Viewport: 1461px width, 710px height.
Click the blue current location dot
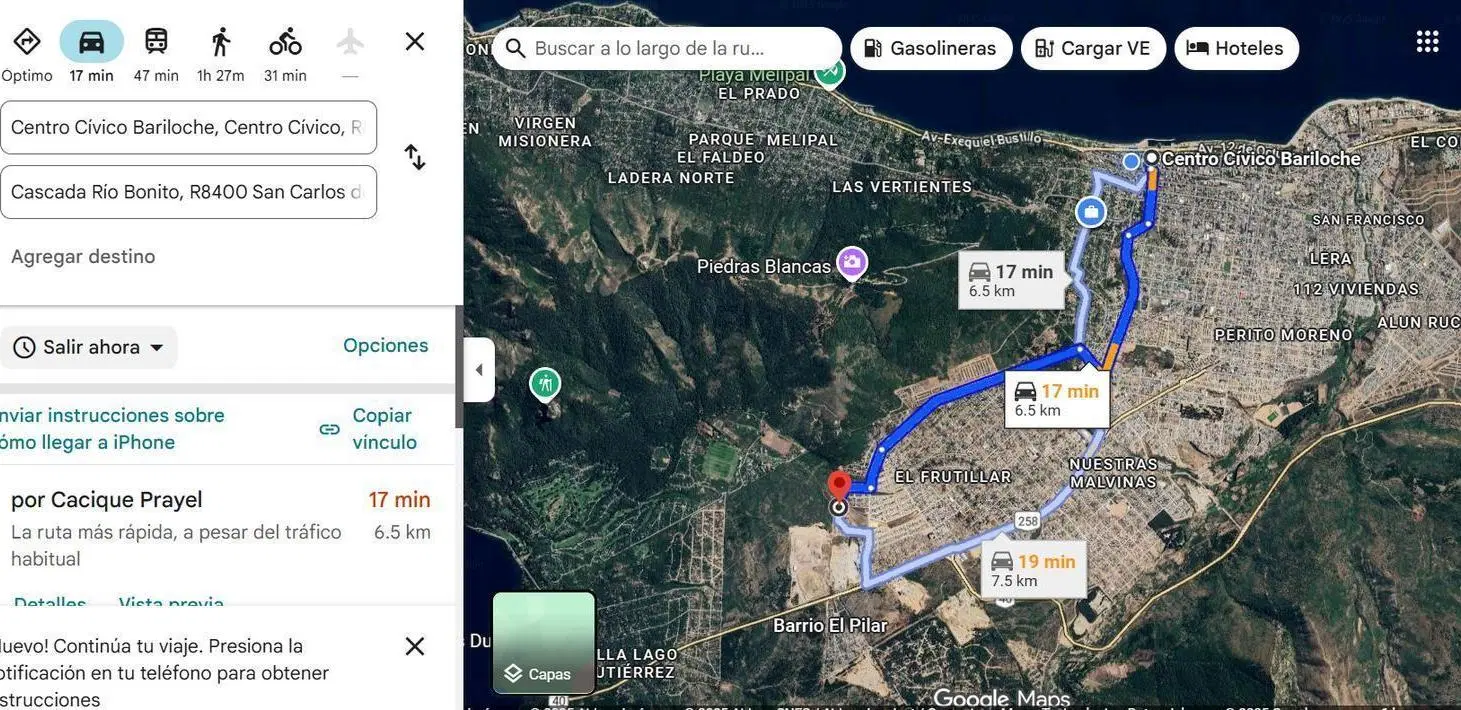pos(1131,161)
